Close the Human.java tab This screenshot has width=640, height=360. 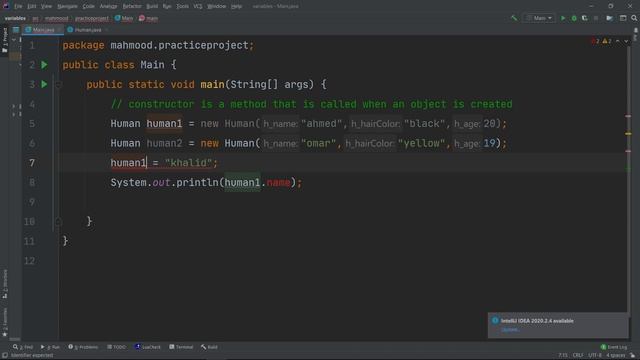pos(107,30)
